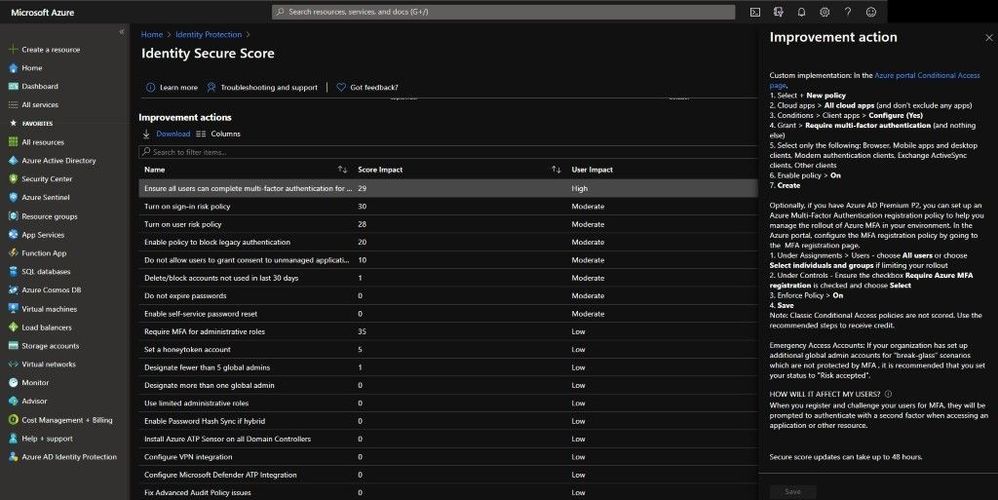The image size is (998, 500).
Task: Click the Load balancers icon
Action: [13, 327]
